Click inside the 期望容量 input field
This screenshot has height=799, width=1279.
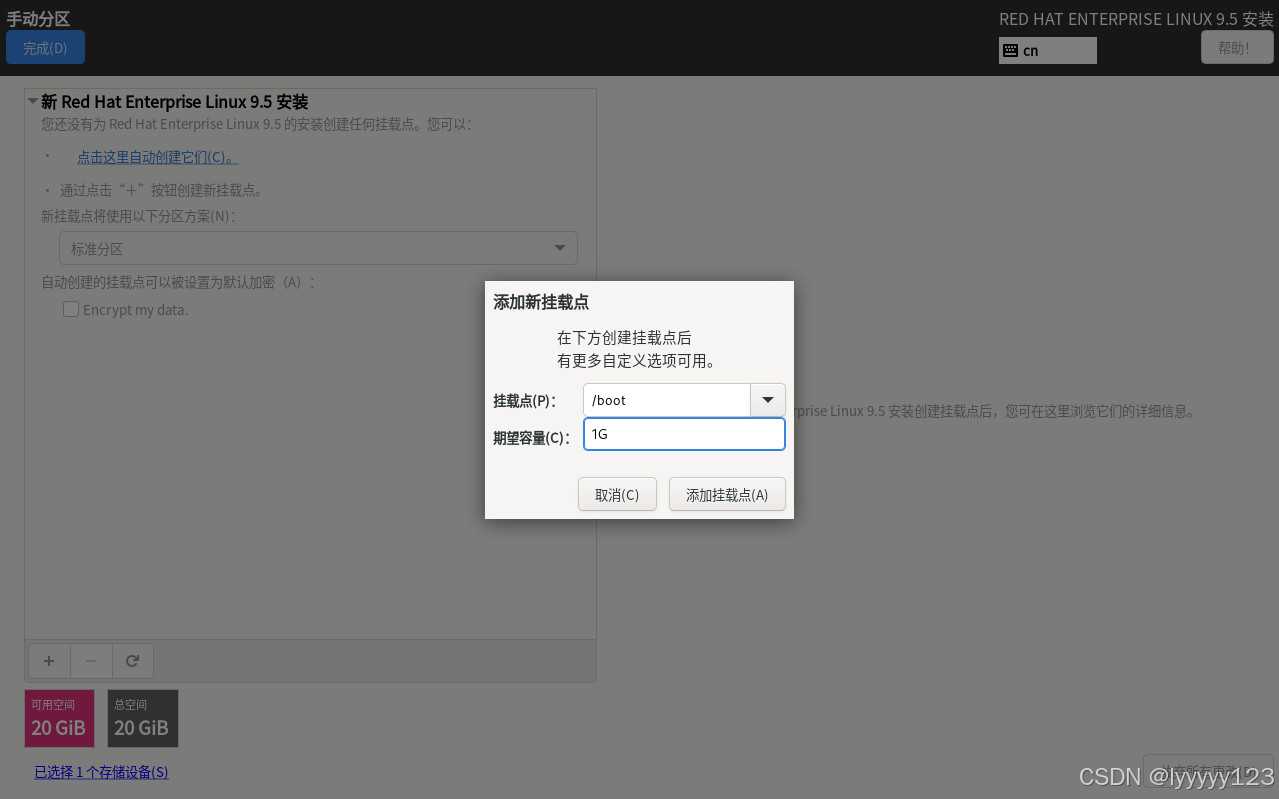pos(683,433)
